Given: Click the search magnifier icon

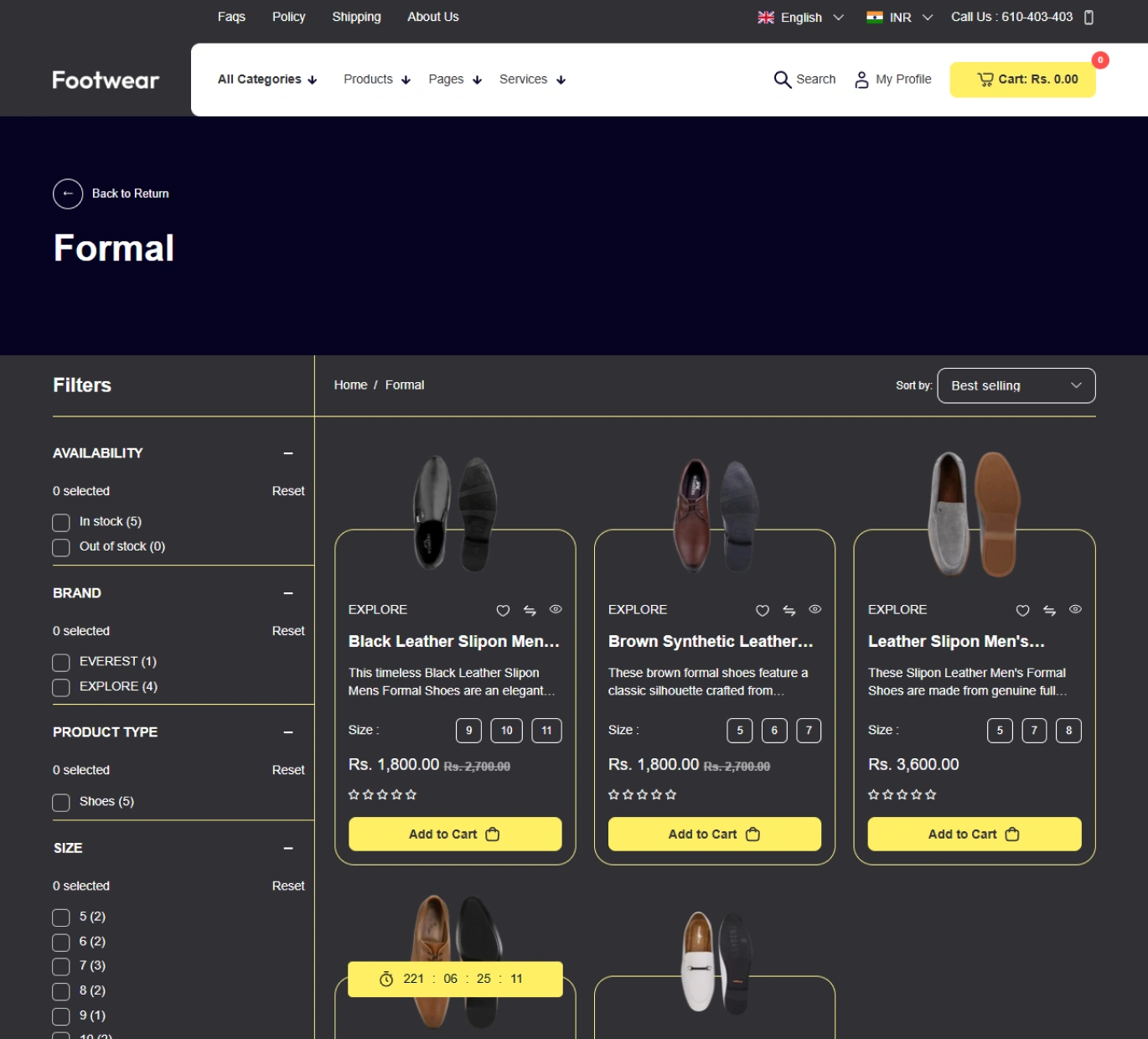Looking at the screenshot, I should click(782, 80).
